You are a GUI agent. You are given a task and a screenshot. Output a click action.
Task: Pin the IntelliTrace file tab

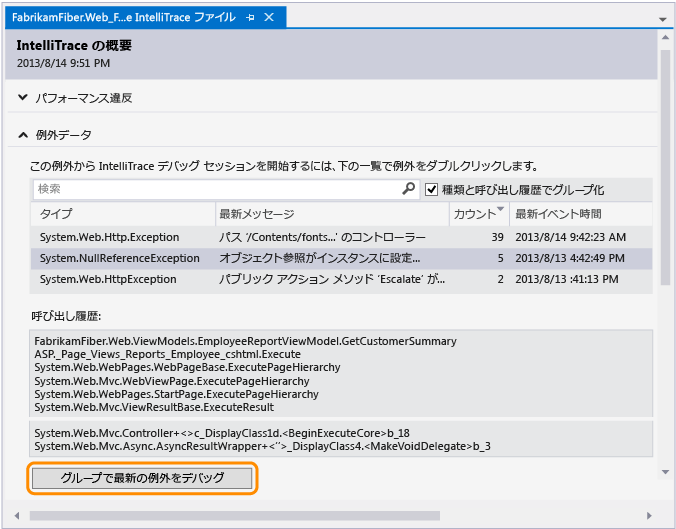(x=250, y=18)
